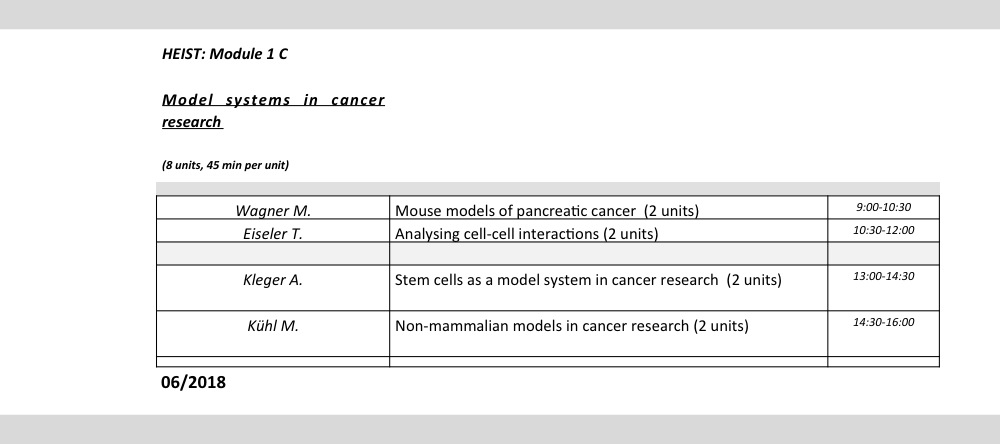Viewport: 1000px width, 444px height.
Task: Click 'Mouse models of pancreatic cancer' text
Action: click(515, 211)
